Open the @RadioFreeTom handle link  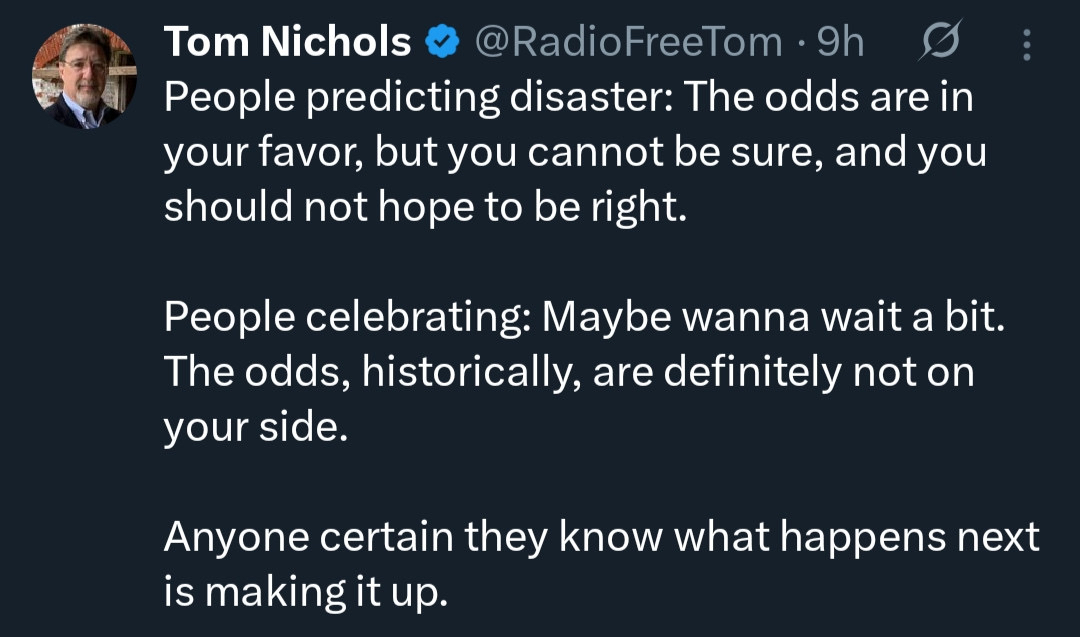(x=628, y=42)
